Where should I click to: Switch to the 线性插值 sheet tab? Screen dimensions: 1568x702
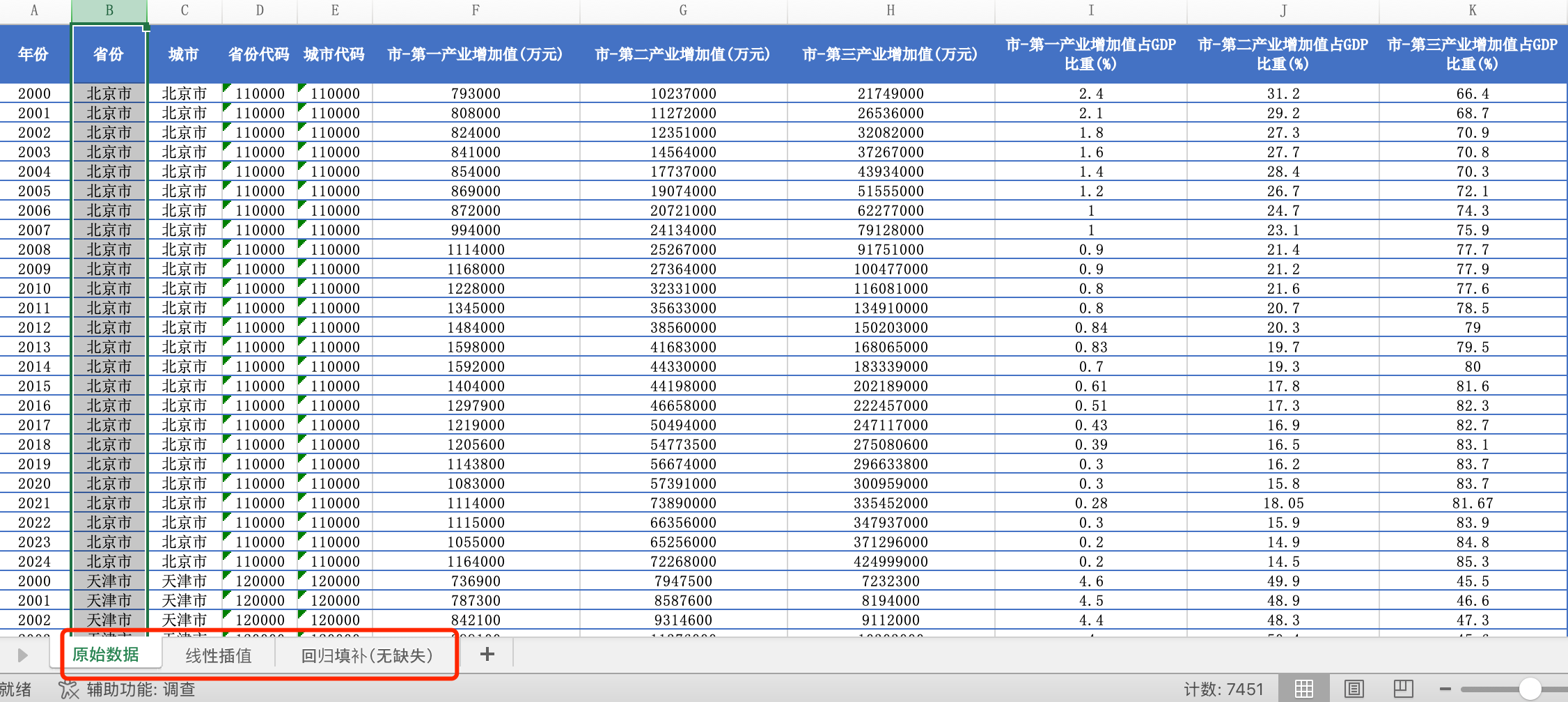(219, 655)
